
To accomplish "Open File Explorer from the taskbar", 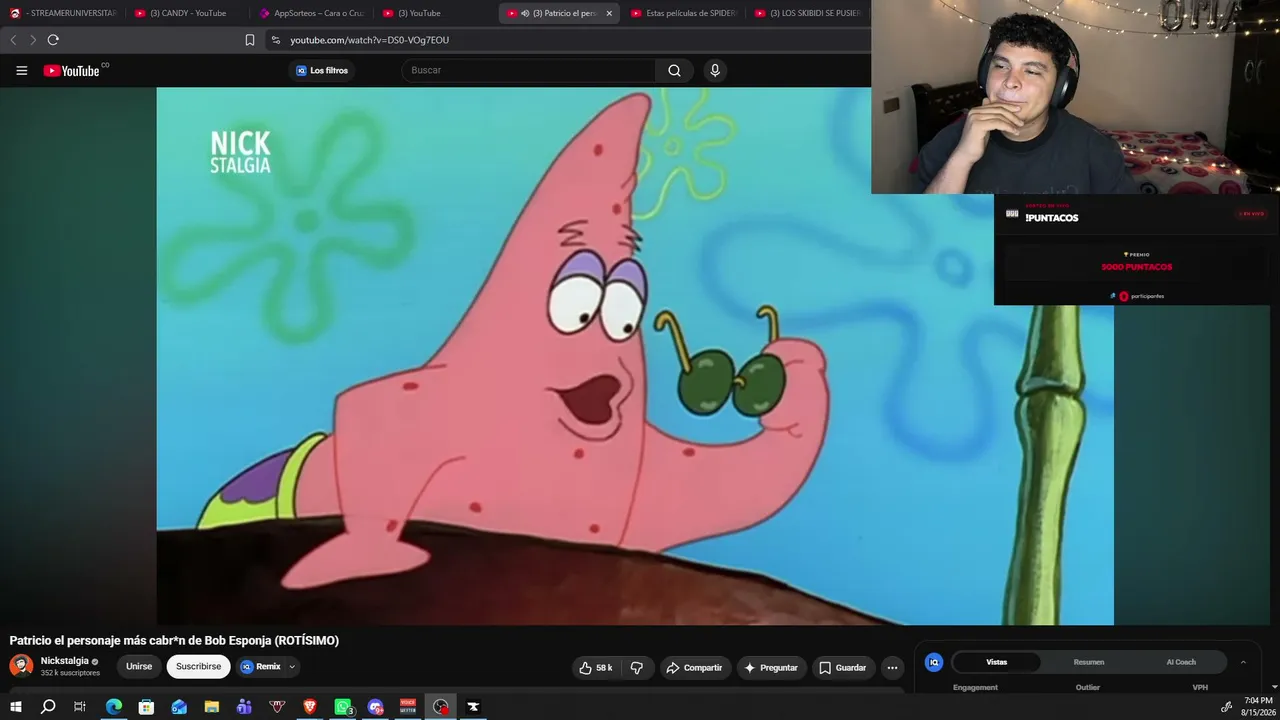I will pyautogui.click(x=212, y=707).
